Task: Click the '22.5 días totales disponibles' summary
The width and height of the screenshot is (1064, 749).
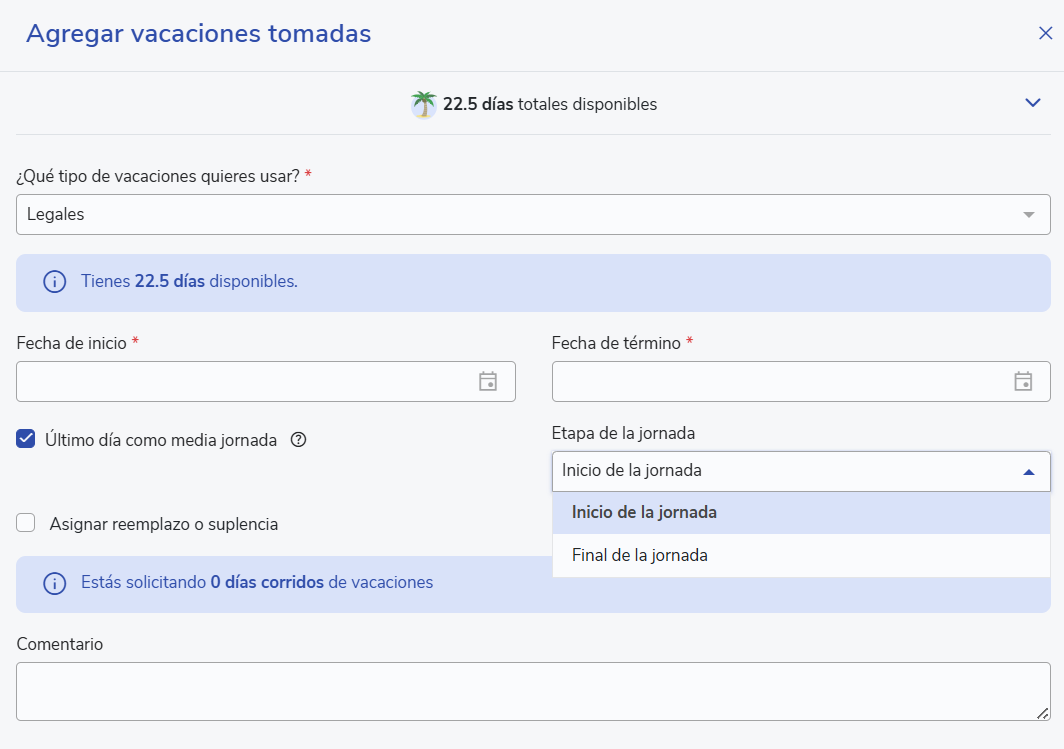Action: [549, 104]
